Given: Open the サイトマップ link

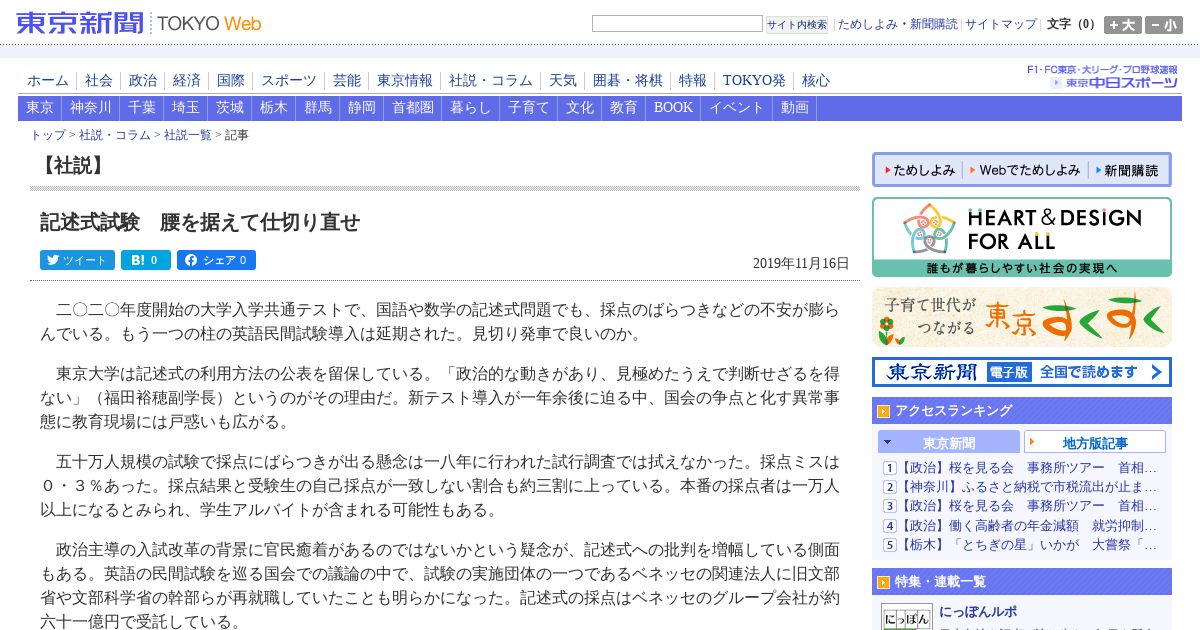Looking at the screenshot, I should point(1001,24).
